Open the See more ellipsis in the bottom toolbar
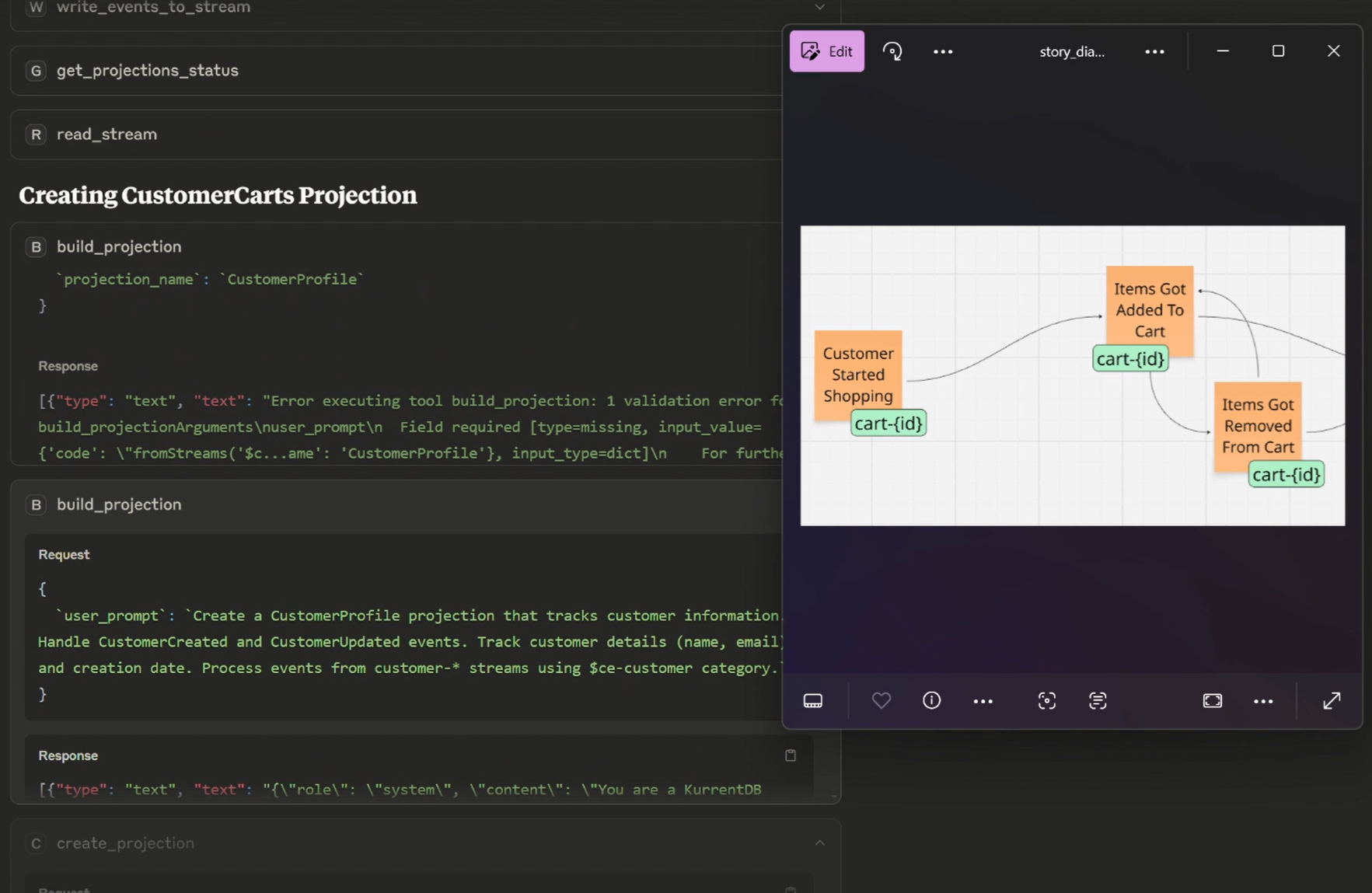The height and width of the screenshot is (893, 1372). point(982,700)
